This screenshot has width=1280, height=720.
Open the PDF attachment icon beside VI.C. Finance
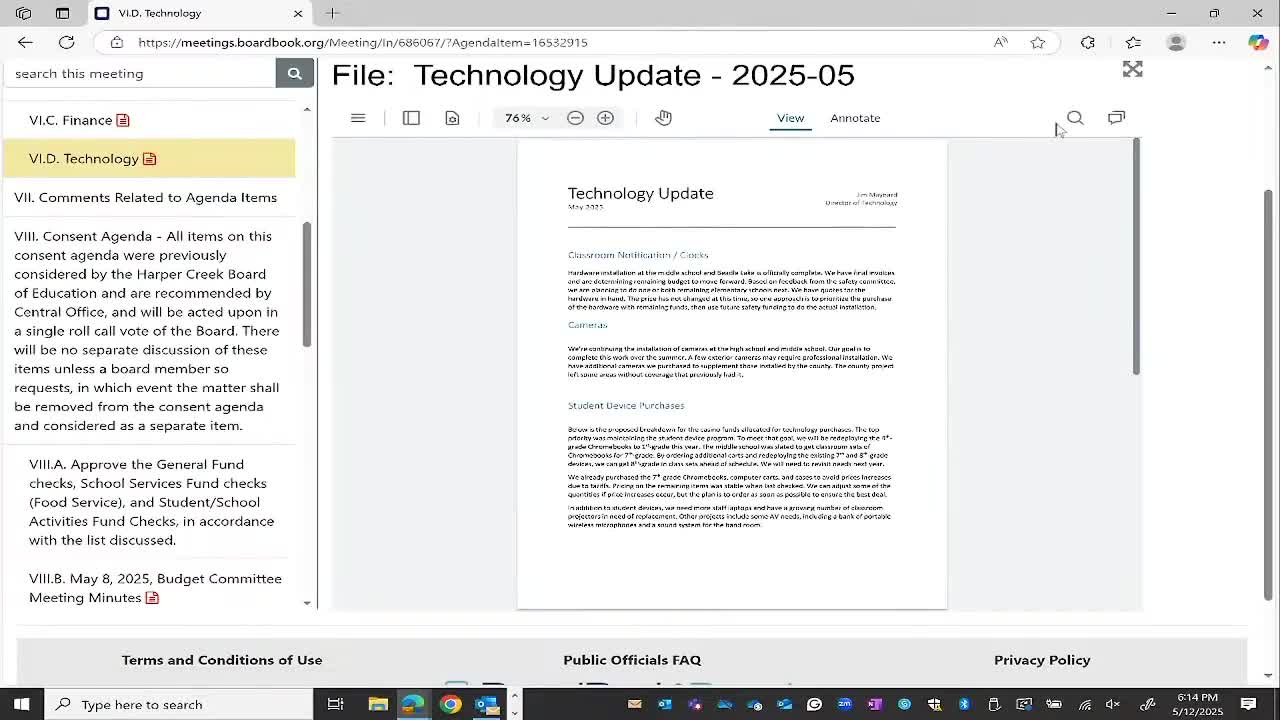(x=123, y=120)
